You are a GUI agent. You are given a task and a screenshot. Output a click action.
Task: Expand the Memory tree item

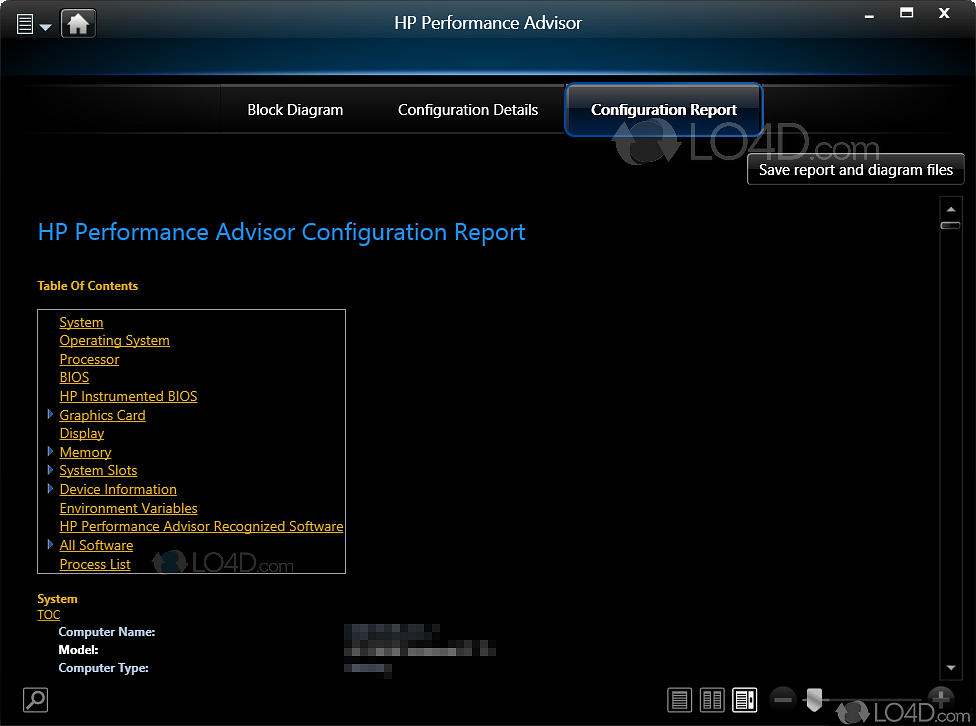pyautogui.click(x=49, y=451)
